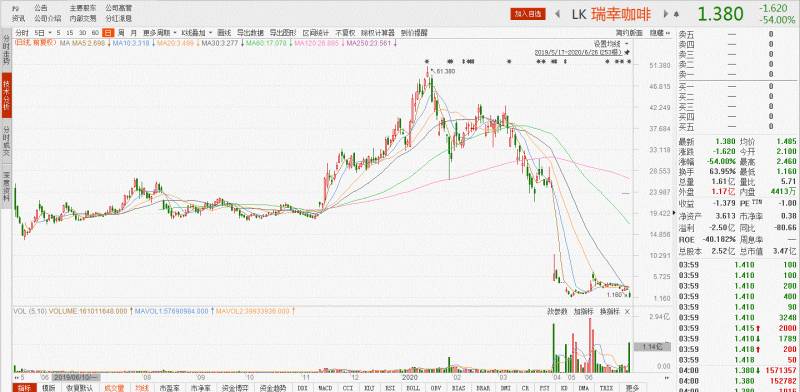Click the bell icon near stock name
The width and height of the screenshot is (800, 392).
click(x=677, y=14)
